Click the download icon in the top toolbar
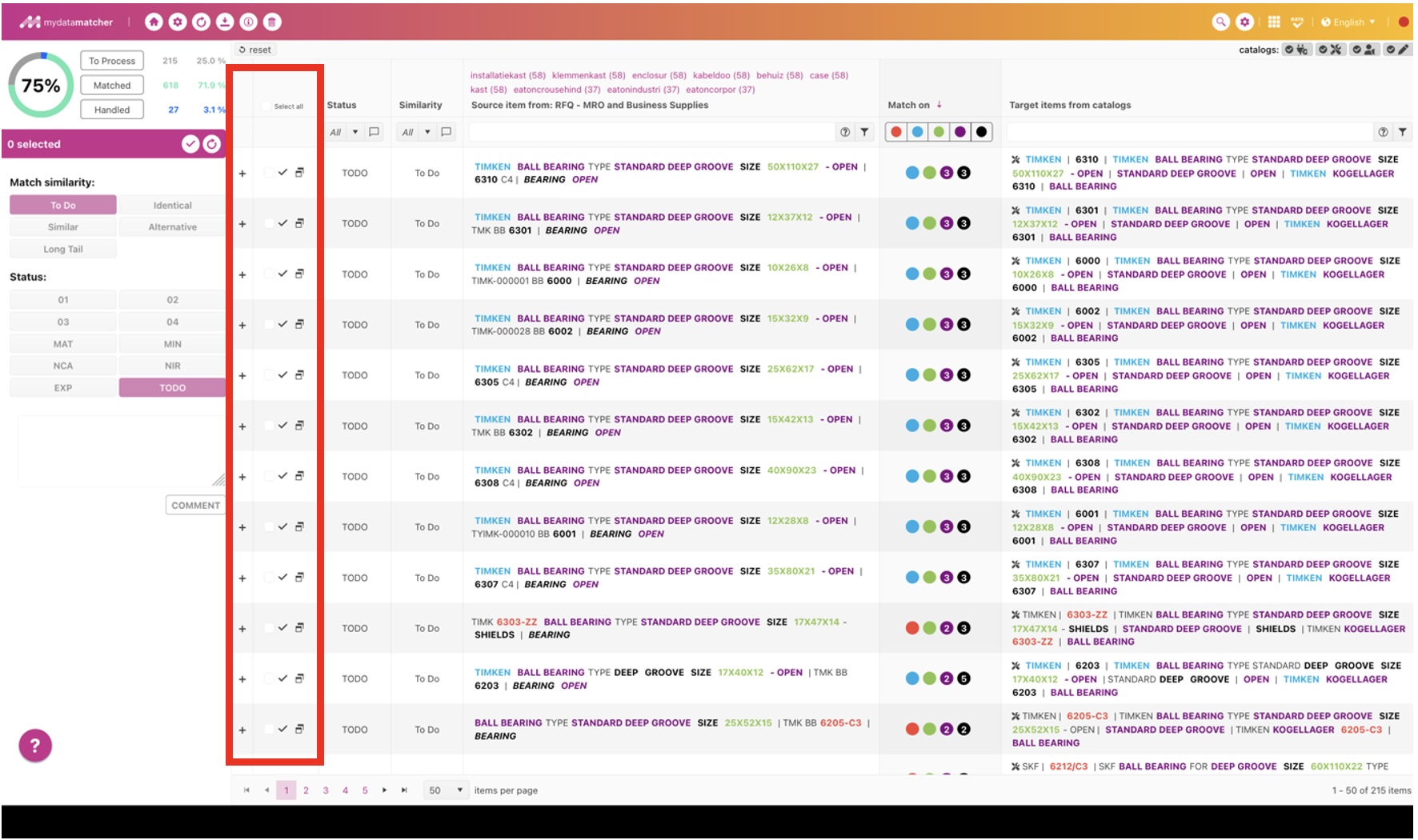The image size is (1418, 840). (225, 22)
